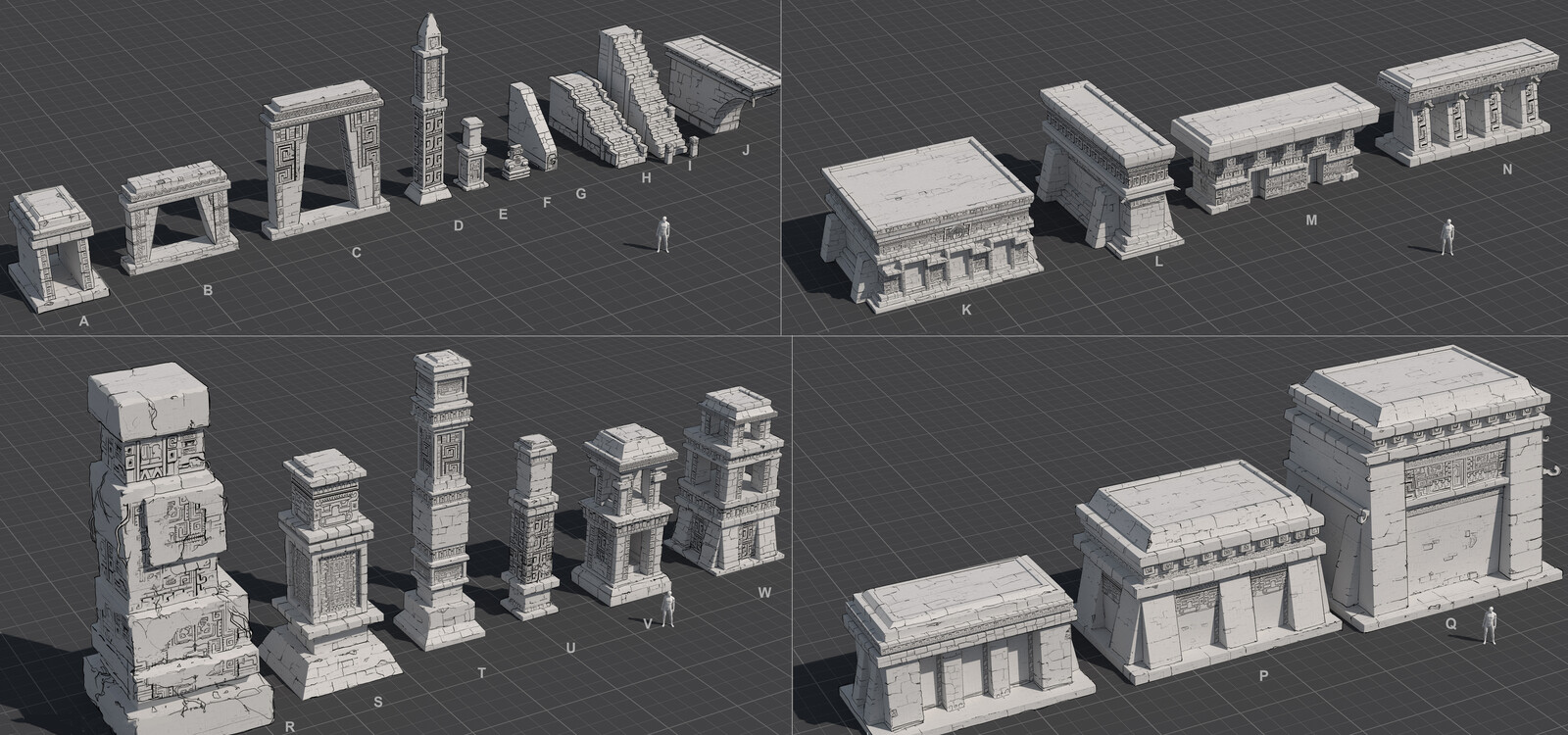The width and height of the screenshot is (1568, 735).
Task: Click the human scale figure beside label Q
Action: click(1490, 626)
